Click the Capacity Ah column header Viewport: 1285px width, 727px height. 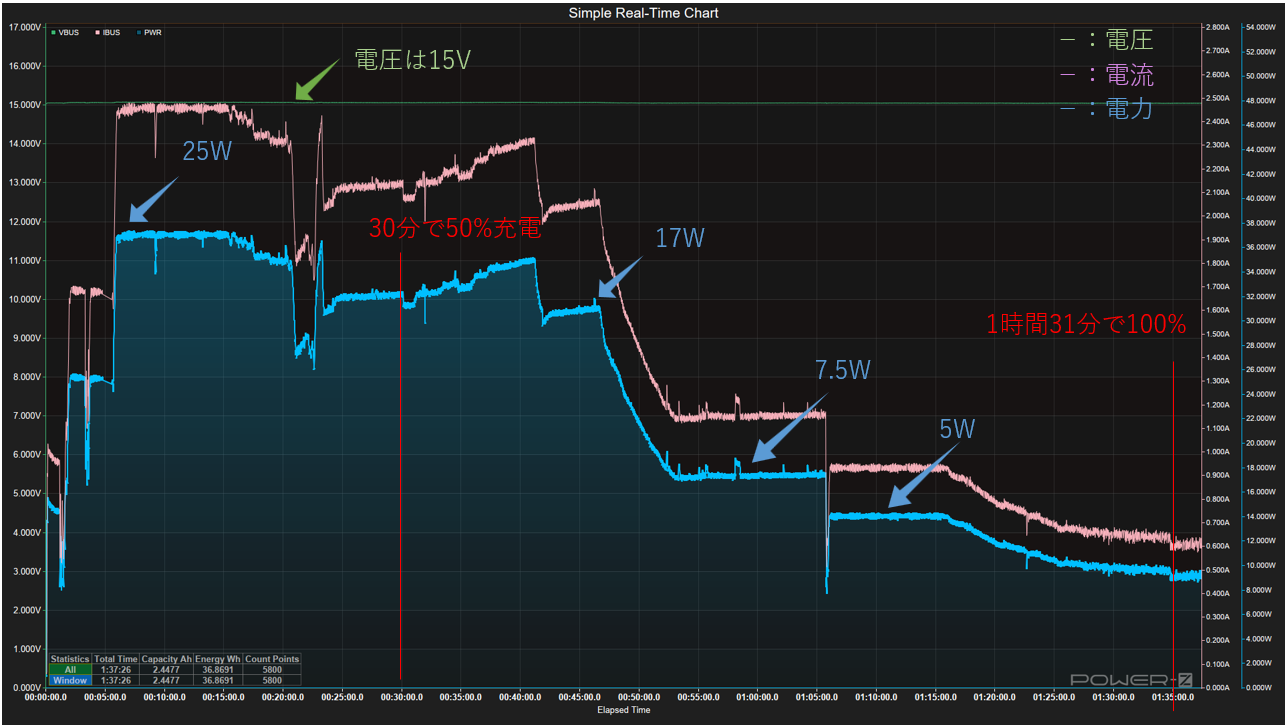tap(166, 660)
